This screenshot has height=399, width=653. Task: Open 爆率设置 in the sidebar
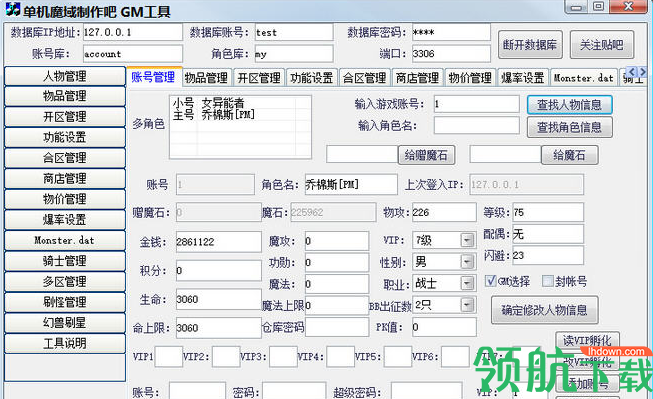tap(65, 220)
